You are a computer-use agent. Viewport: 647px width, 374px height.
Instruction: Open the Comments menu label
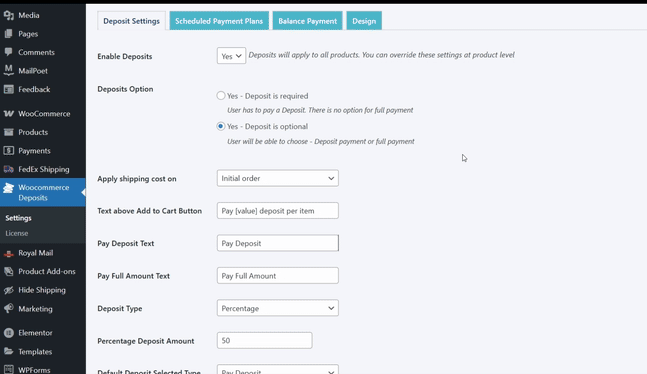pos(36,52)
